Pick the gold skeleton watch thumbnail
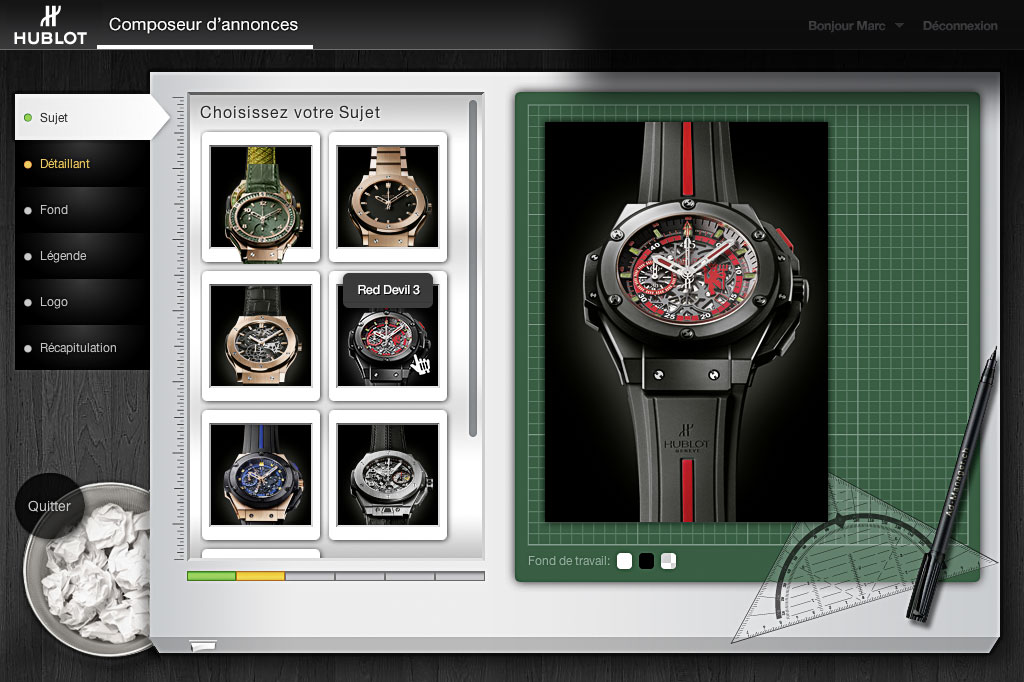This screenshot has height=682, width=1024. coord(261,336)
